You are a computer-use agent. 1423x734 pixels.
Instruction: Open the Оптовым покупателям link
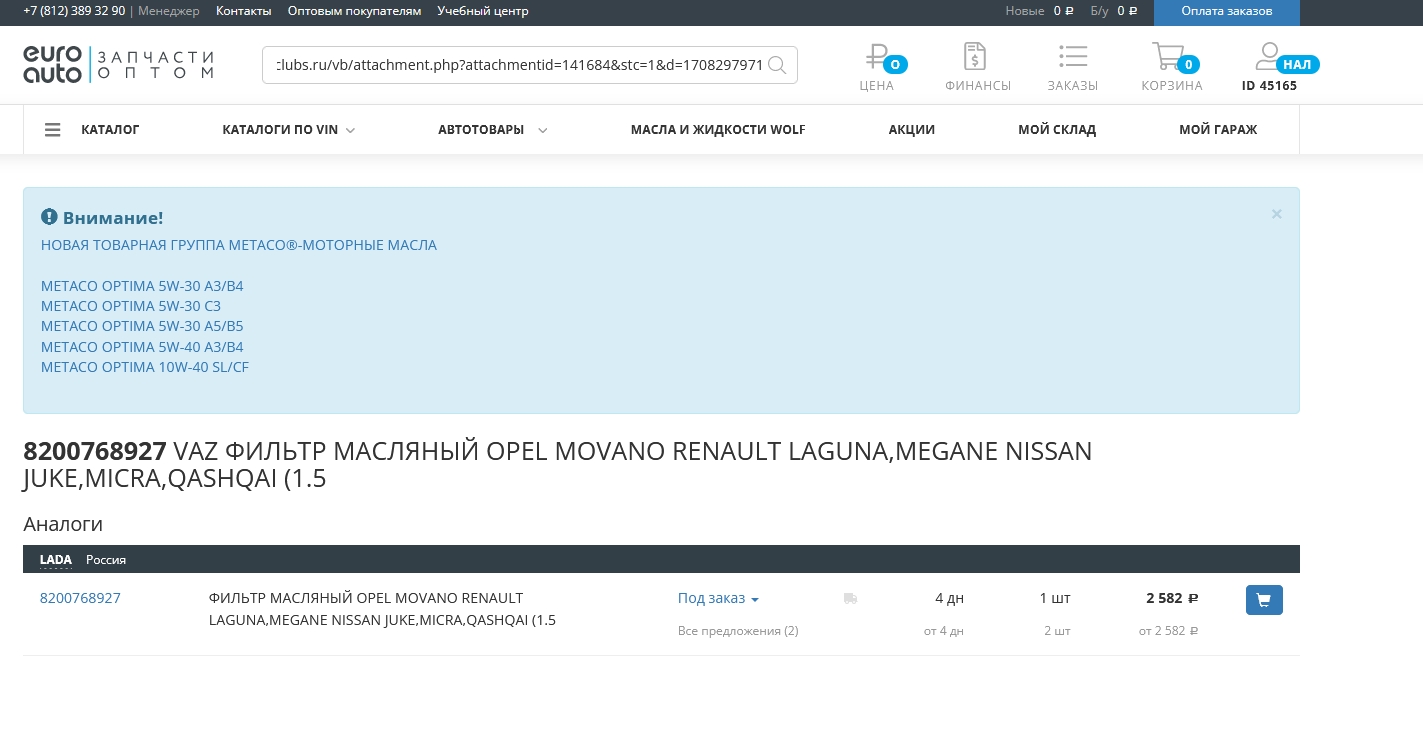pos(354,11)
